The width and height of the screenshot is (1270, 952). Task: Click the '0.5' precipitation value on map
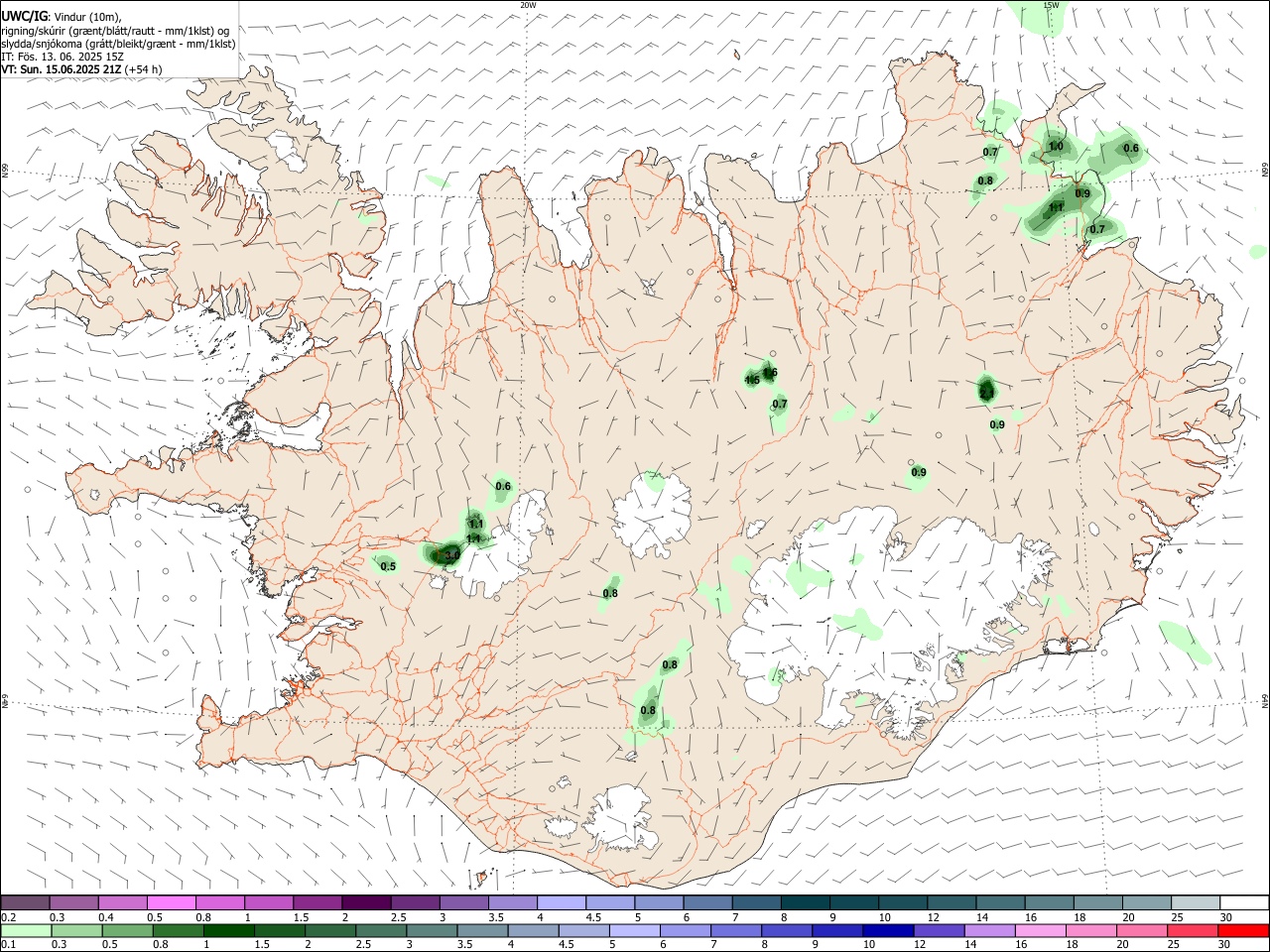click(x=388, y=567)
